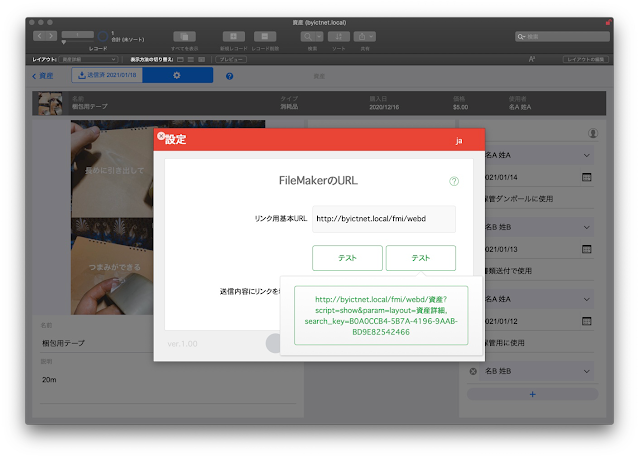Click the 管用に使用 note text
The image size is (639, 458).
[505, 343]
